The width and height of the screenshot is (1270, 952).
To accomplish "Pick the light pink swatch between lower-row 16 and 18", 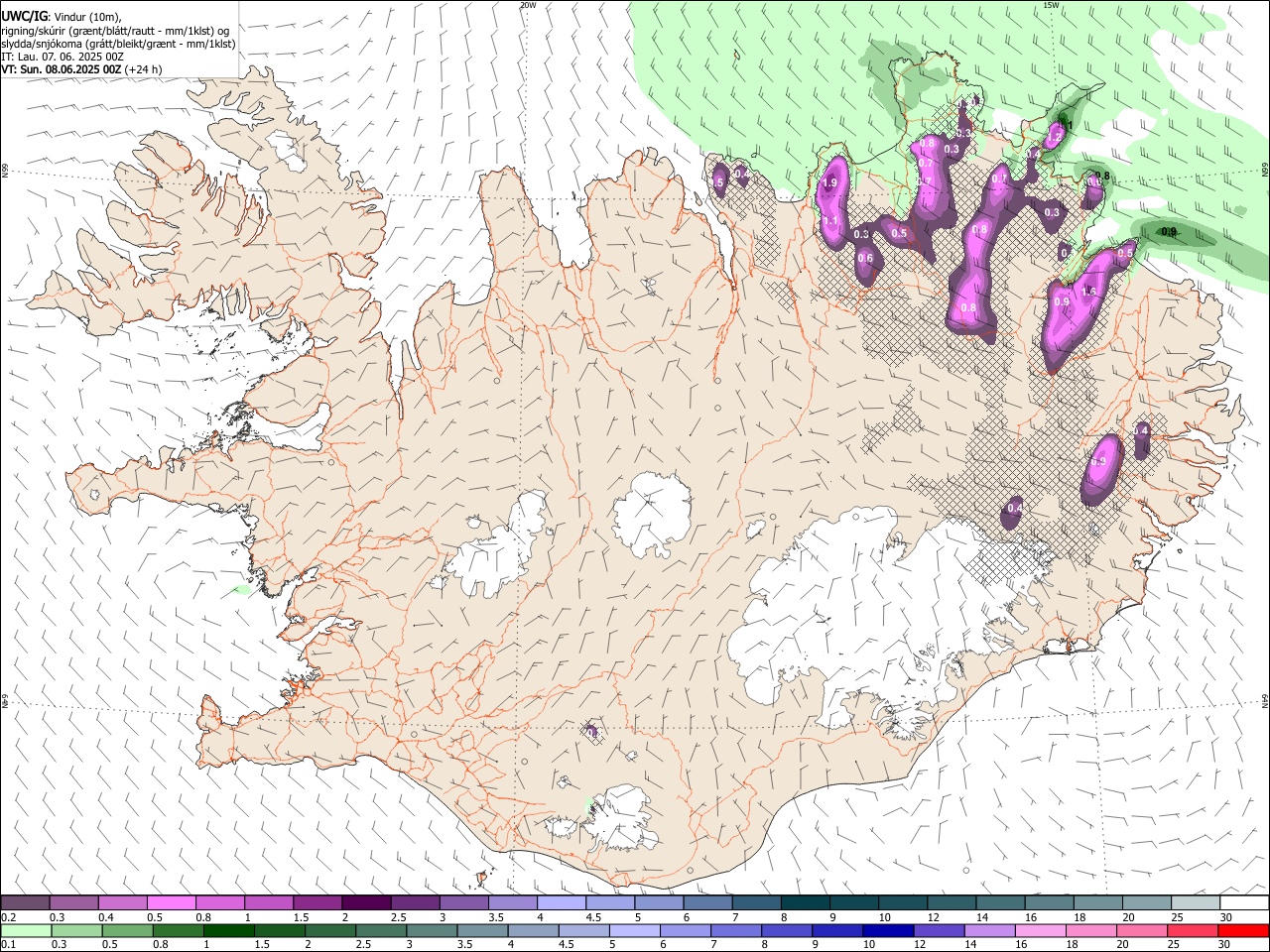I will [1041, 930].
